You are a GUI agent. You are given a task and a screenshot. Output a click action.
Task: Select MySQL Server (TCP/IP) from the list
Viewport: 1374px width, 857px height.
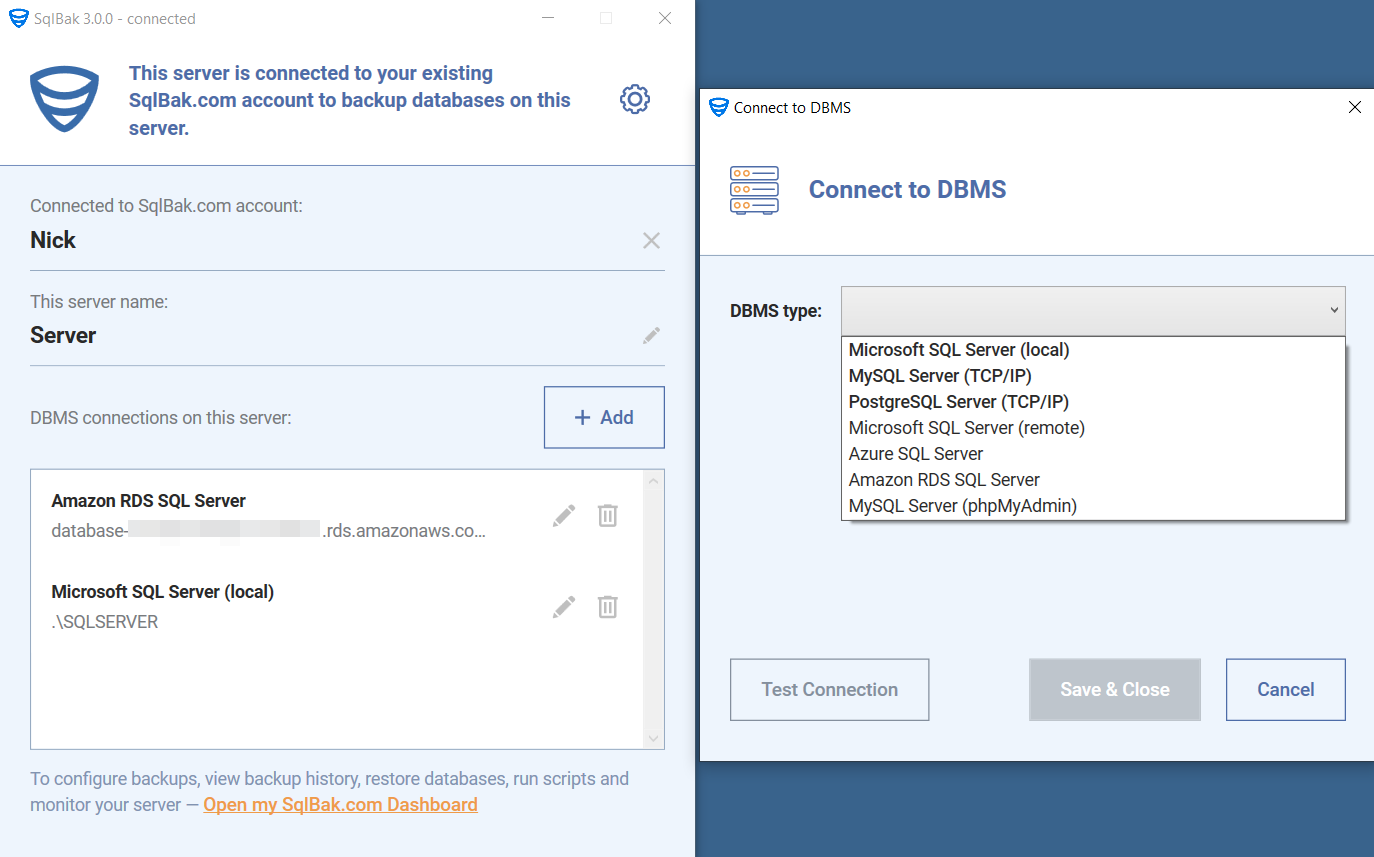coord(940,375)
